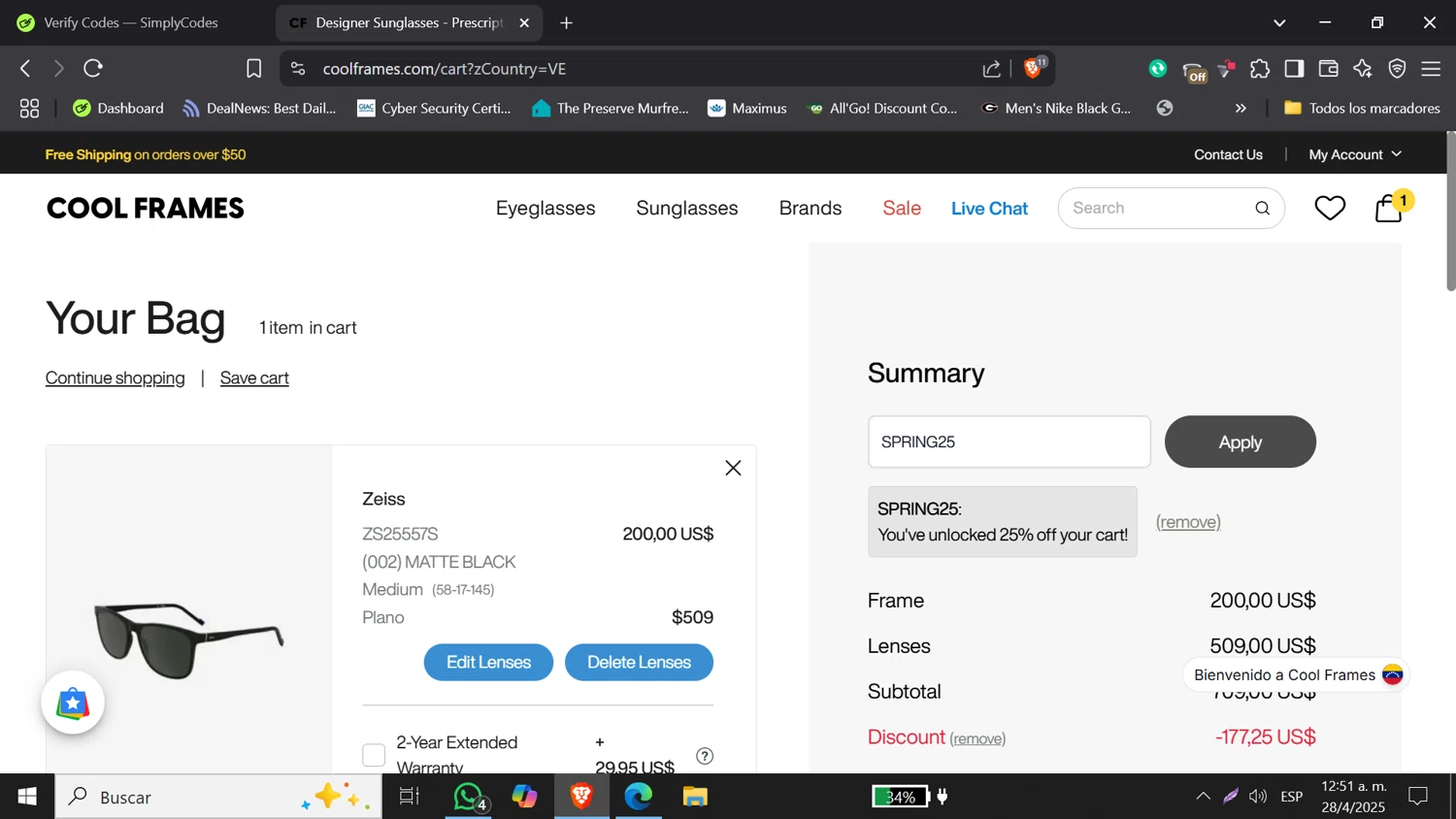Image resolution: width=1456 pixels, height=819 pixels.
Task: Open Leo AI sparkle icon
Action: tap(1363, 69)
